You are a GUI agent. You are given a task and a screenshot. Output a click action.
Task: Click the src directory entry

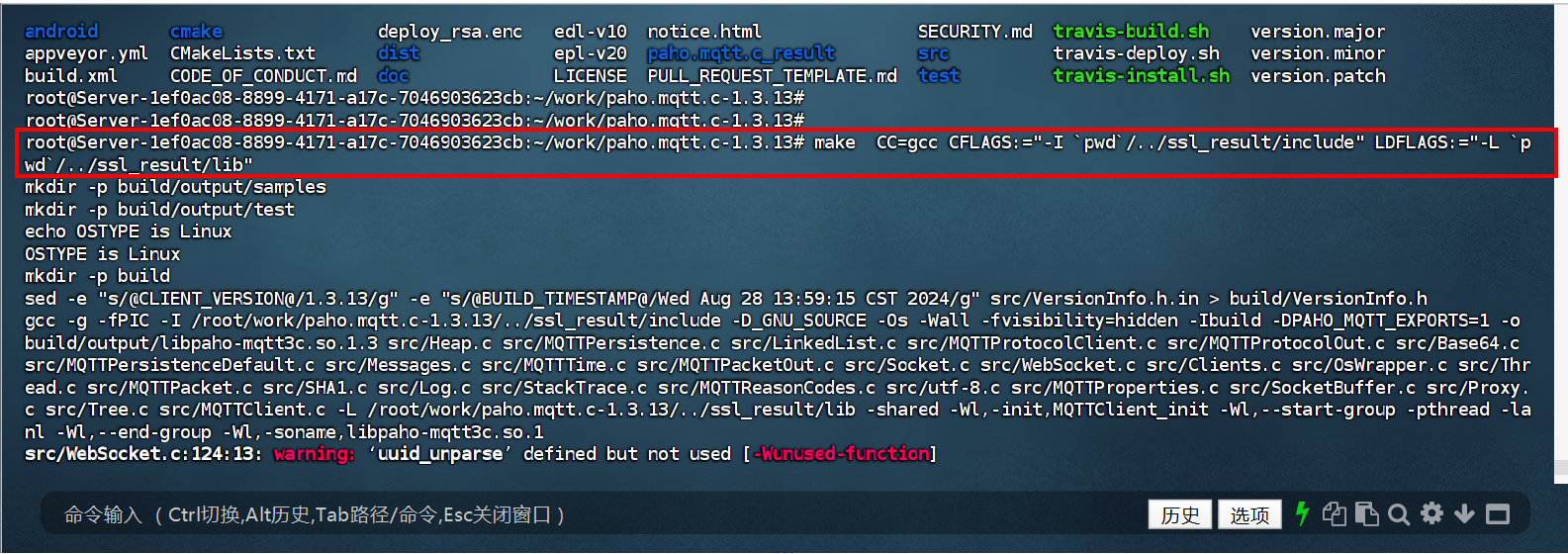point(933,53)
